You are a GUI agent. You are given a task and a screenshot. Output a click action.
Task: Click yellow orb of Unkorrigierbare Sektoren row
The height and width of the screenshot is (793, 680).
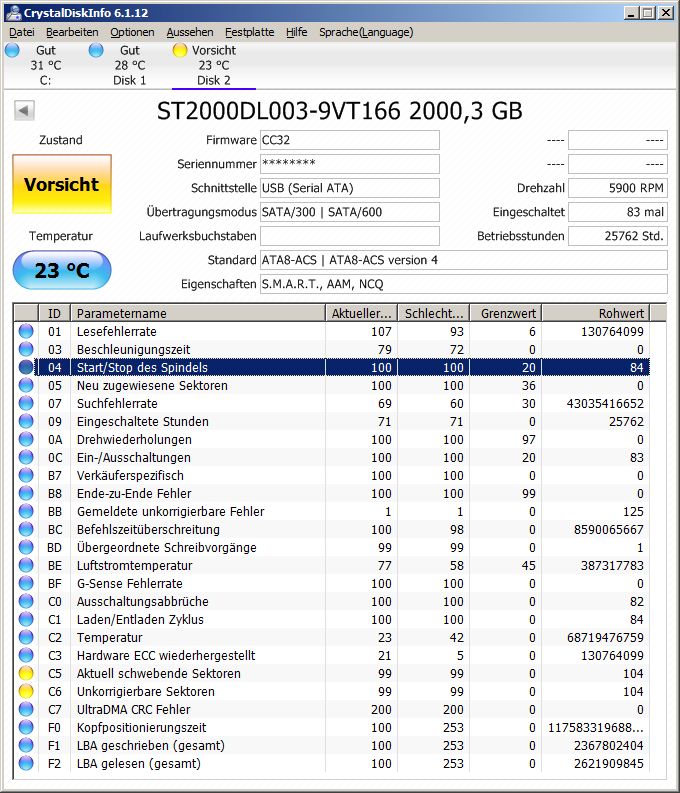coord(26,691)
